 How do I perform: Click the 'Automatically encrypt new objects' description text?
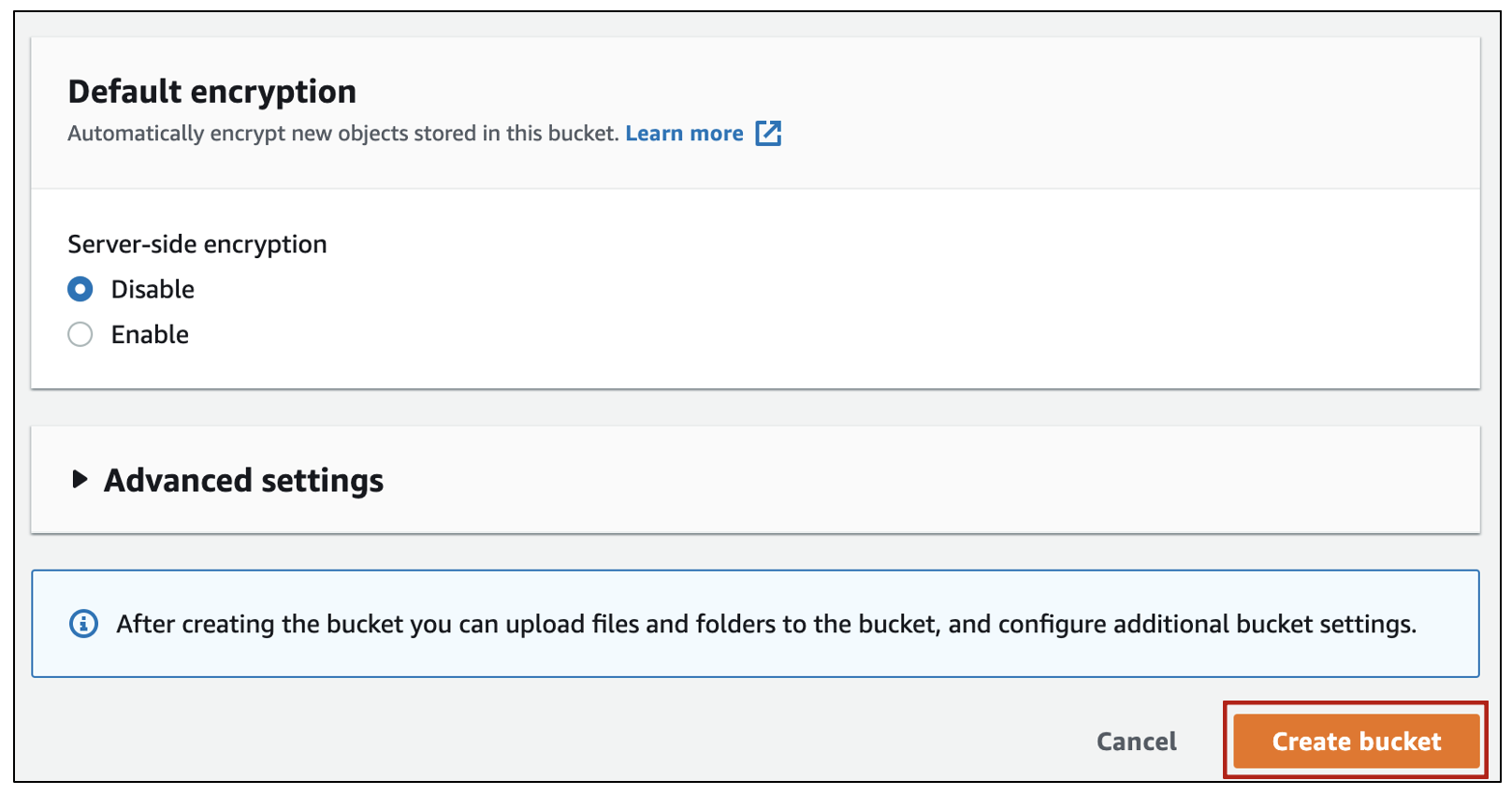click(x=342, y=134)
